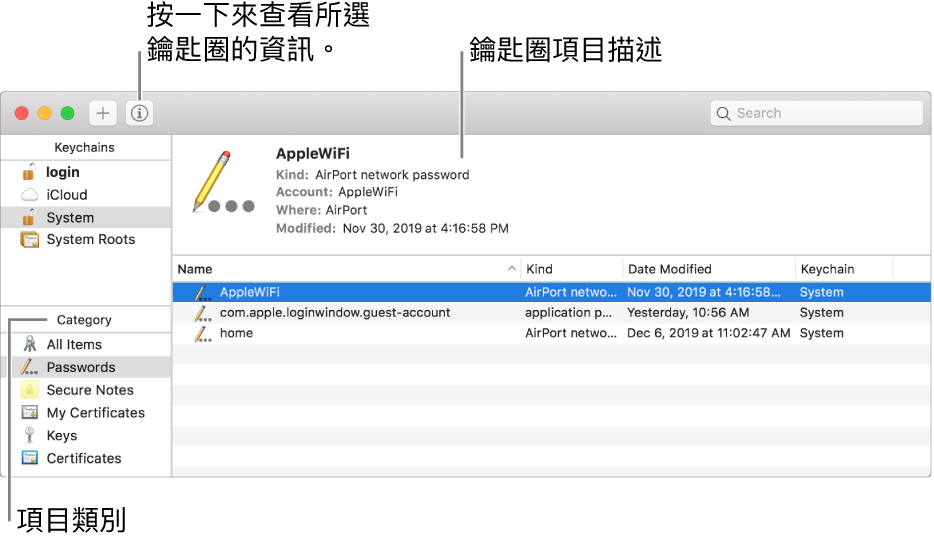The height and width of the screenshot is (537, 934).
Task: Show the Secure Notes category
Action: 86,390
